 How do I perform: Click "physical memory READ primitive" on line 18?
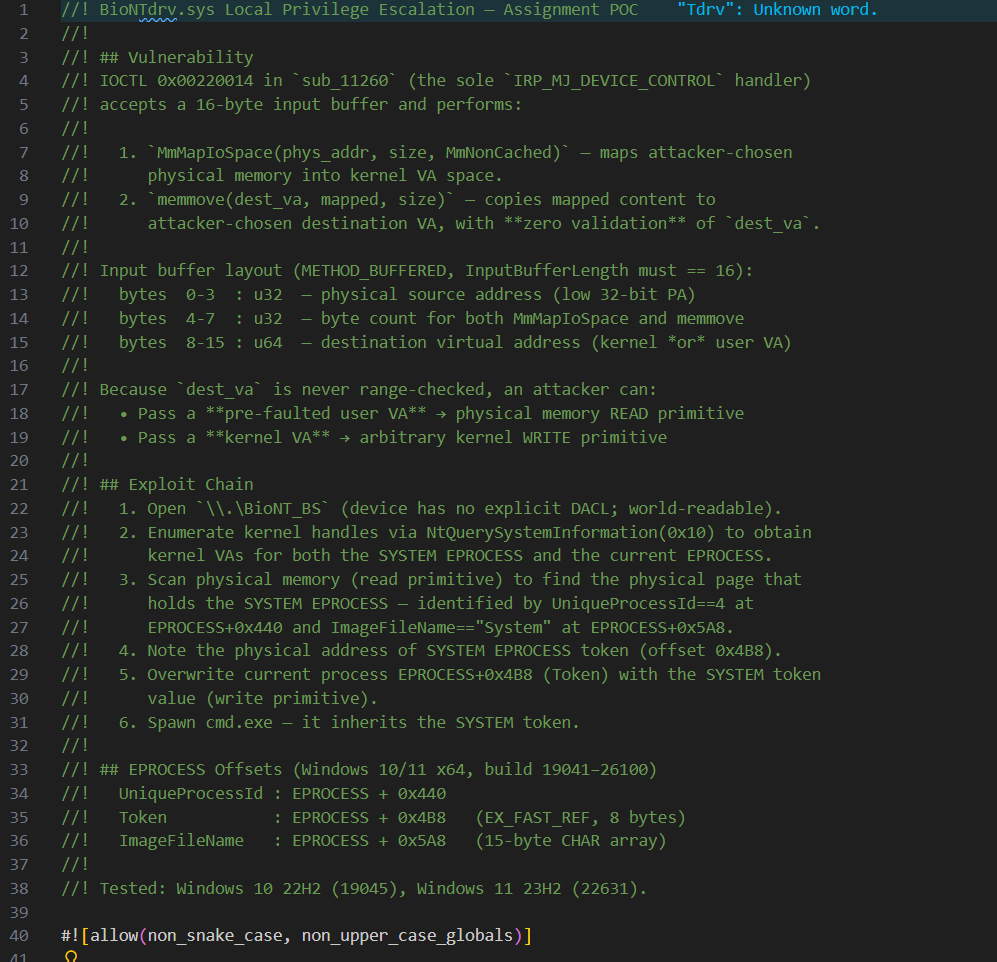[599, 414]
